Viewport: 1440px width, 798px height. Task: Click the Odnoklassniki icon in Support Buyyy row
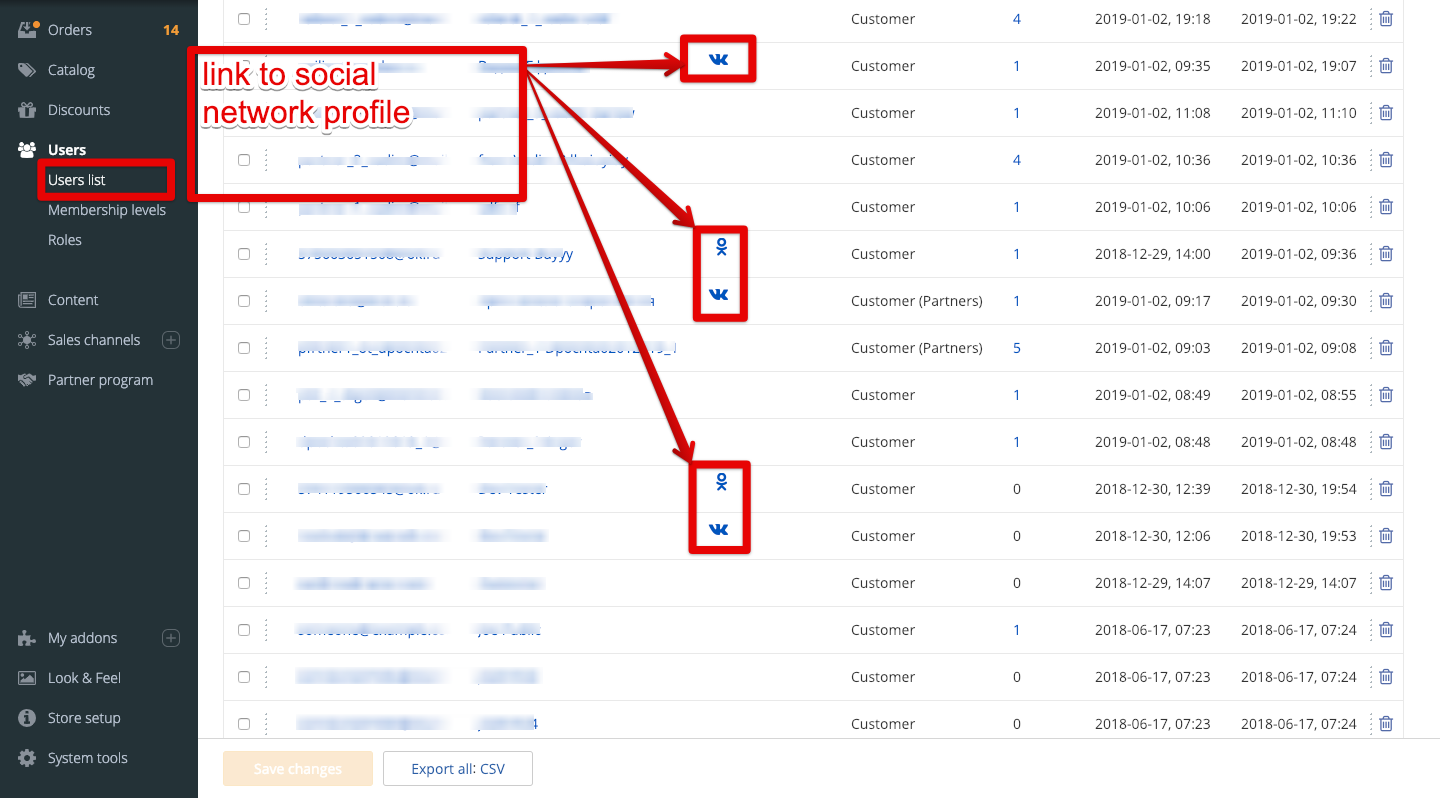point(721,247)
